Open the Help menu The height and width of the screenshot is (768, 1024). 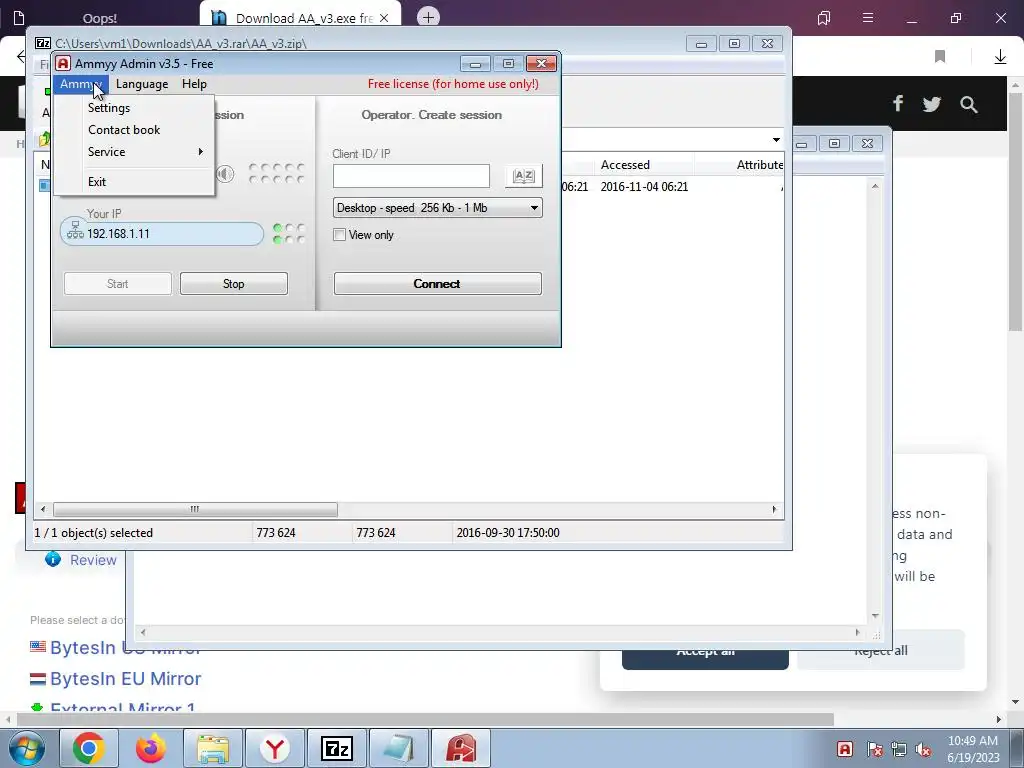[x=194, y=84]
